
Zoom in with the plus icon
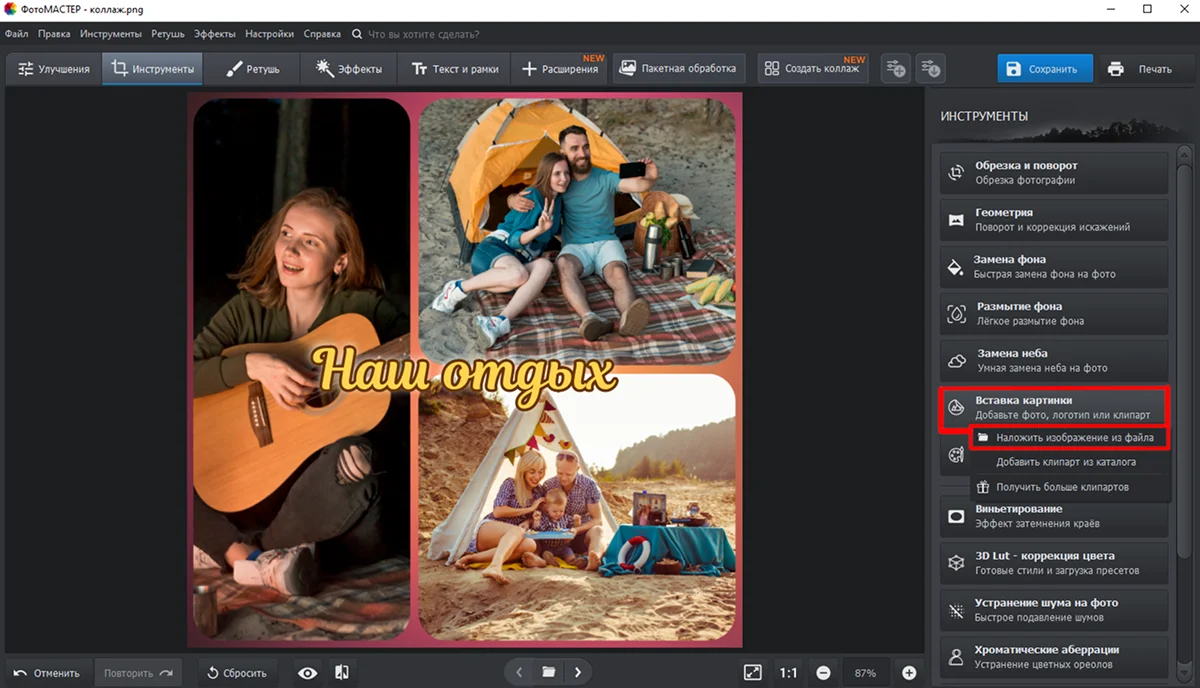tap(909, 673)
